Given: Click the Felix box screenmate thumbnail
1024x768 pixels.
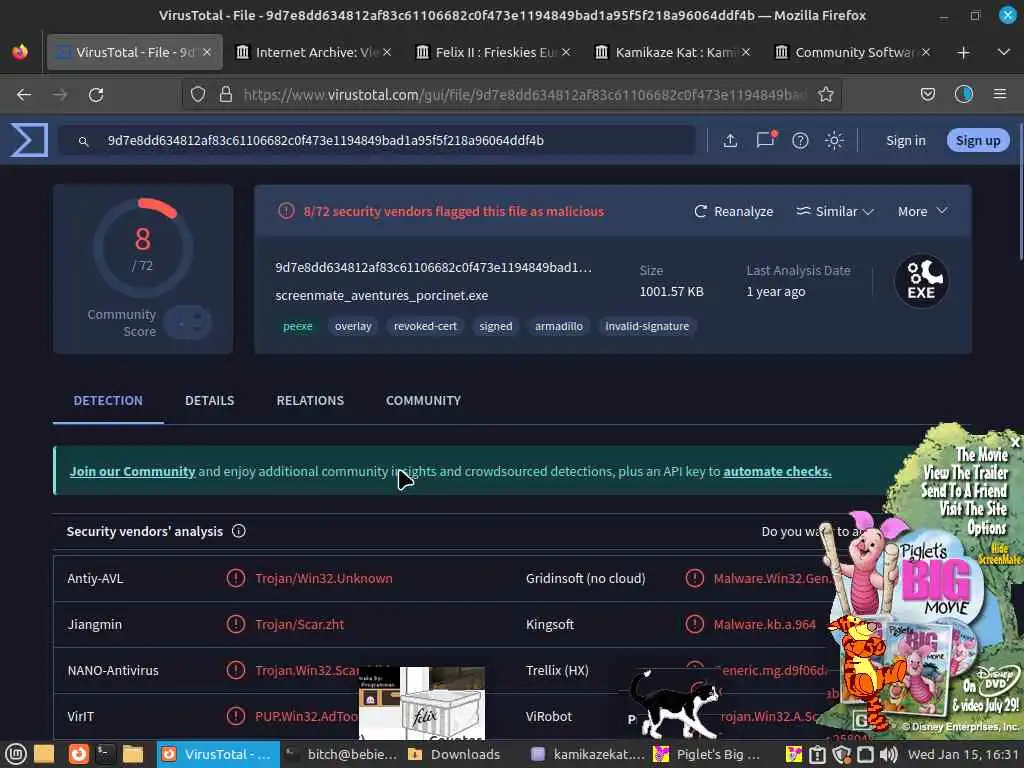Looking at the screenshot, I should pos(422,703).
